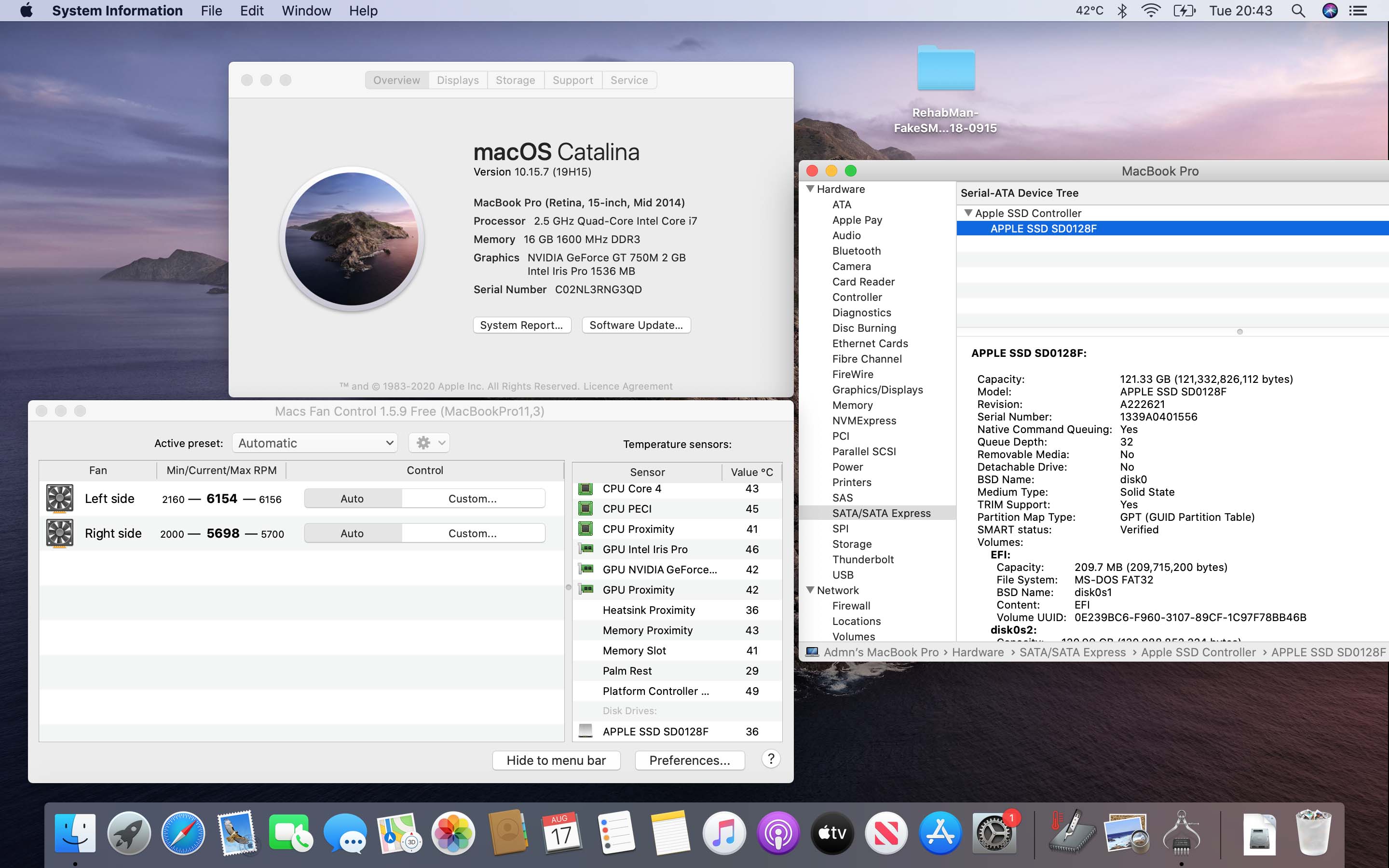Switch to the Storage tab
This screenshot has width=1389, height=868.
[x=515, y=81]
